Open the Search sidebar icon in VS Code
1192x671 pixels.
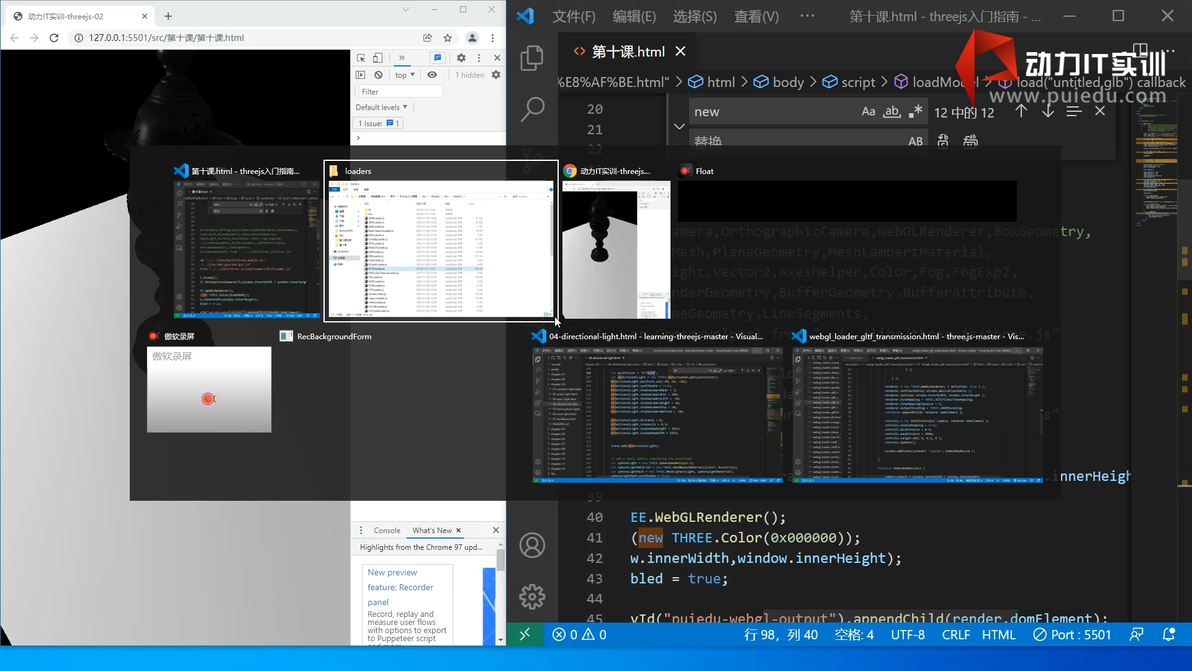[x=532, y=108]
